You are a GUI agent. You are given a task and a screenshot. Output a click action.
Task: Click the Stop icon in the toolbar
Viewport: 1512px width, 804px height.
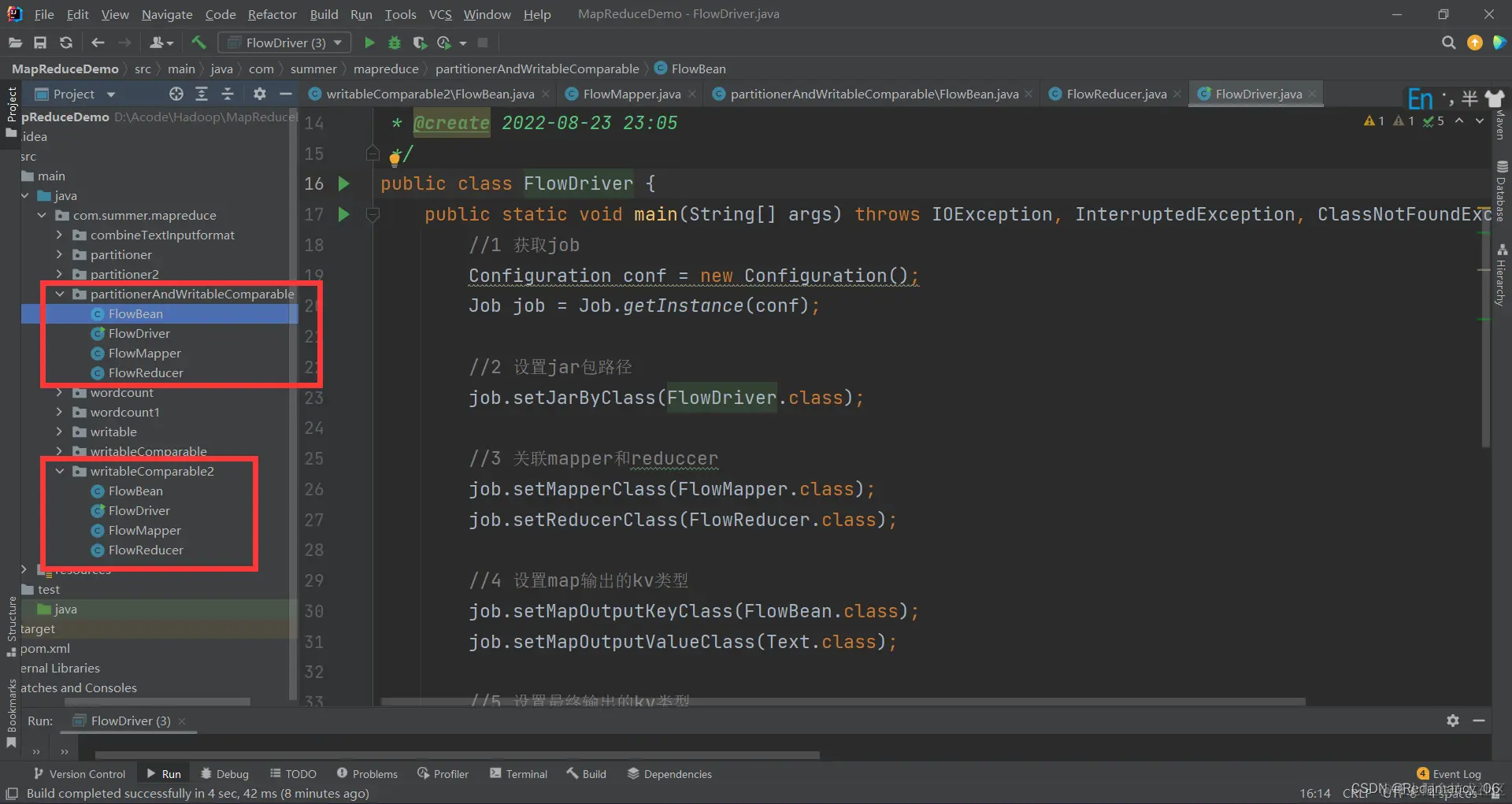483,43
